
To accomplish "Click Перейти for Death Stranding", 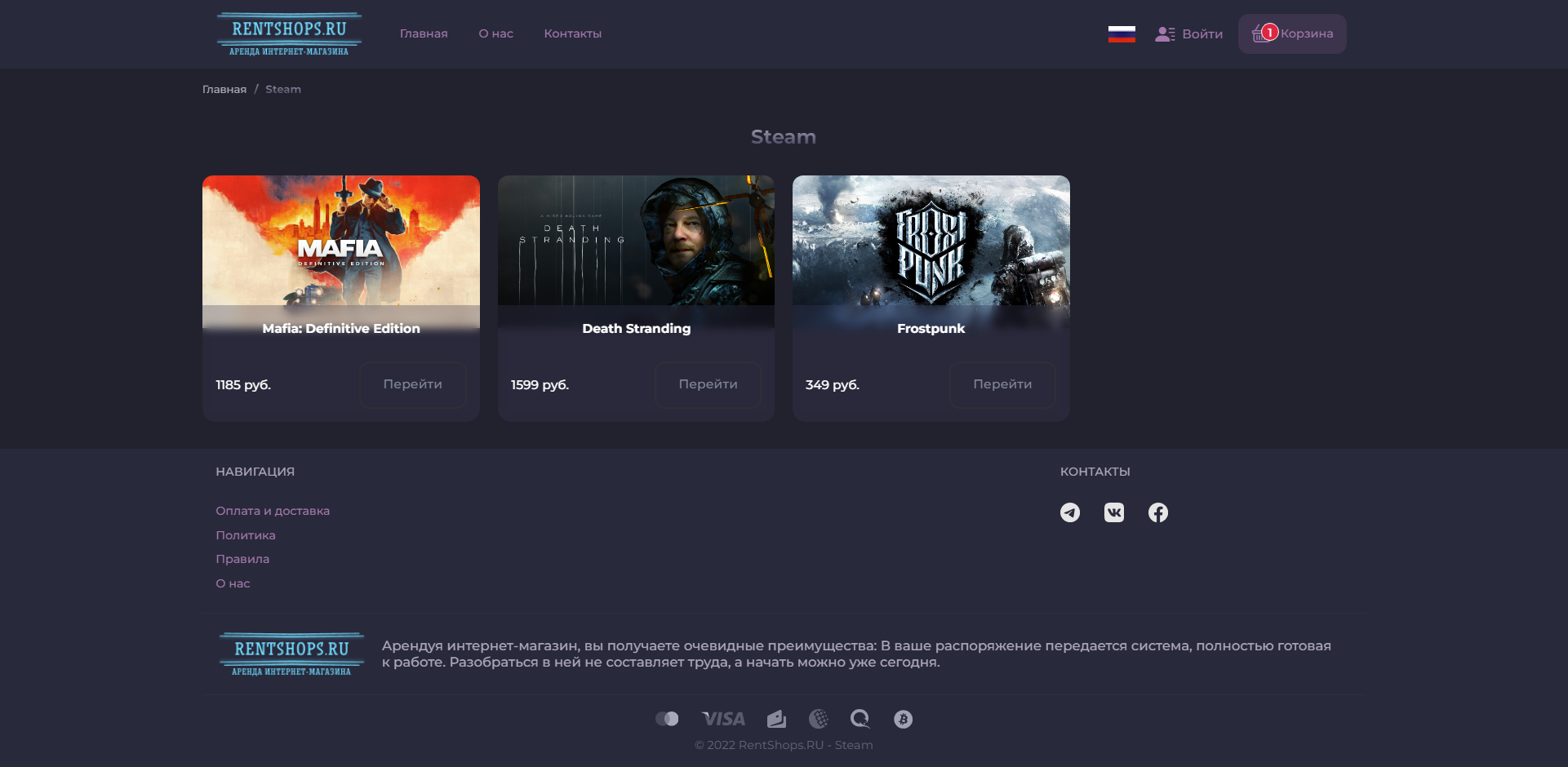I will click(708, 384).
